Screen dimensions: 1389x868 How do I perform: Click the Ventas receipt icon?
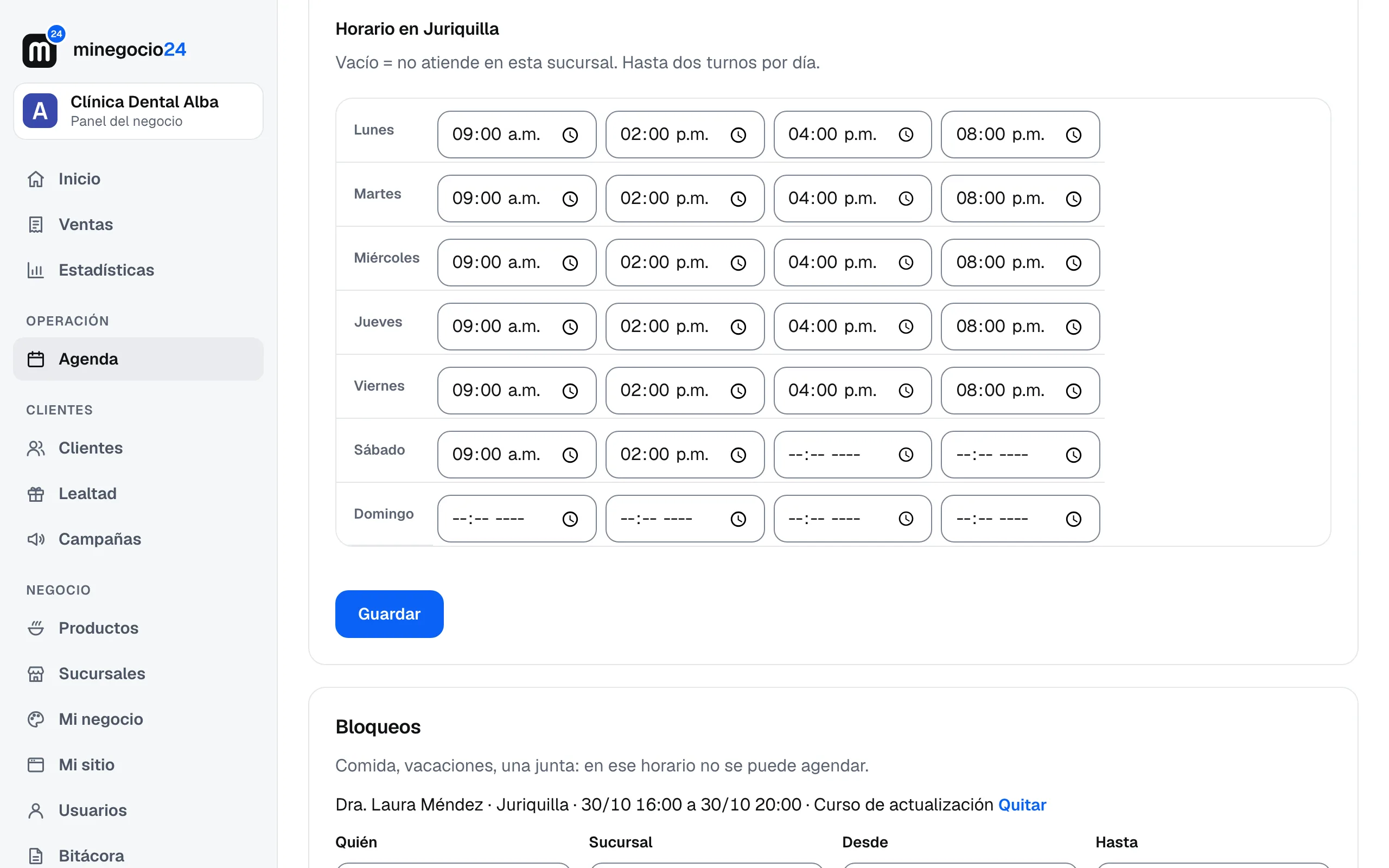point(36,225)
